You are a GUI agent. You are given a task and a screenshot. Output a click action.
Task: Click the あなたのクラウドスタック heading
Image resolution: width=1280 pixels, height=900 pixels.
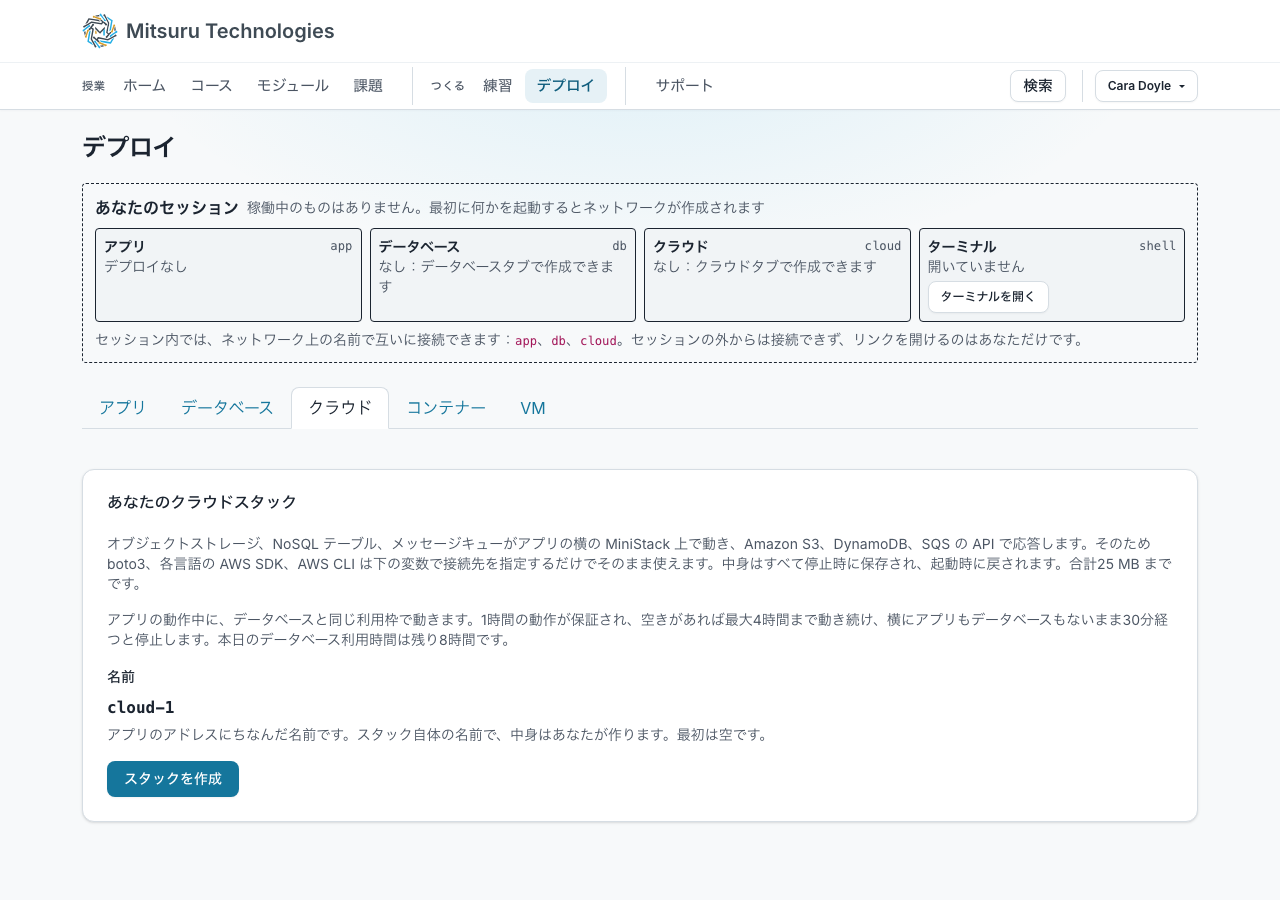click(x=202, y=502)
